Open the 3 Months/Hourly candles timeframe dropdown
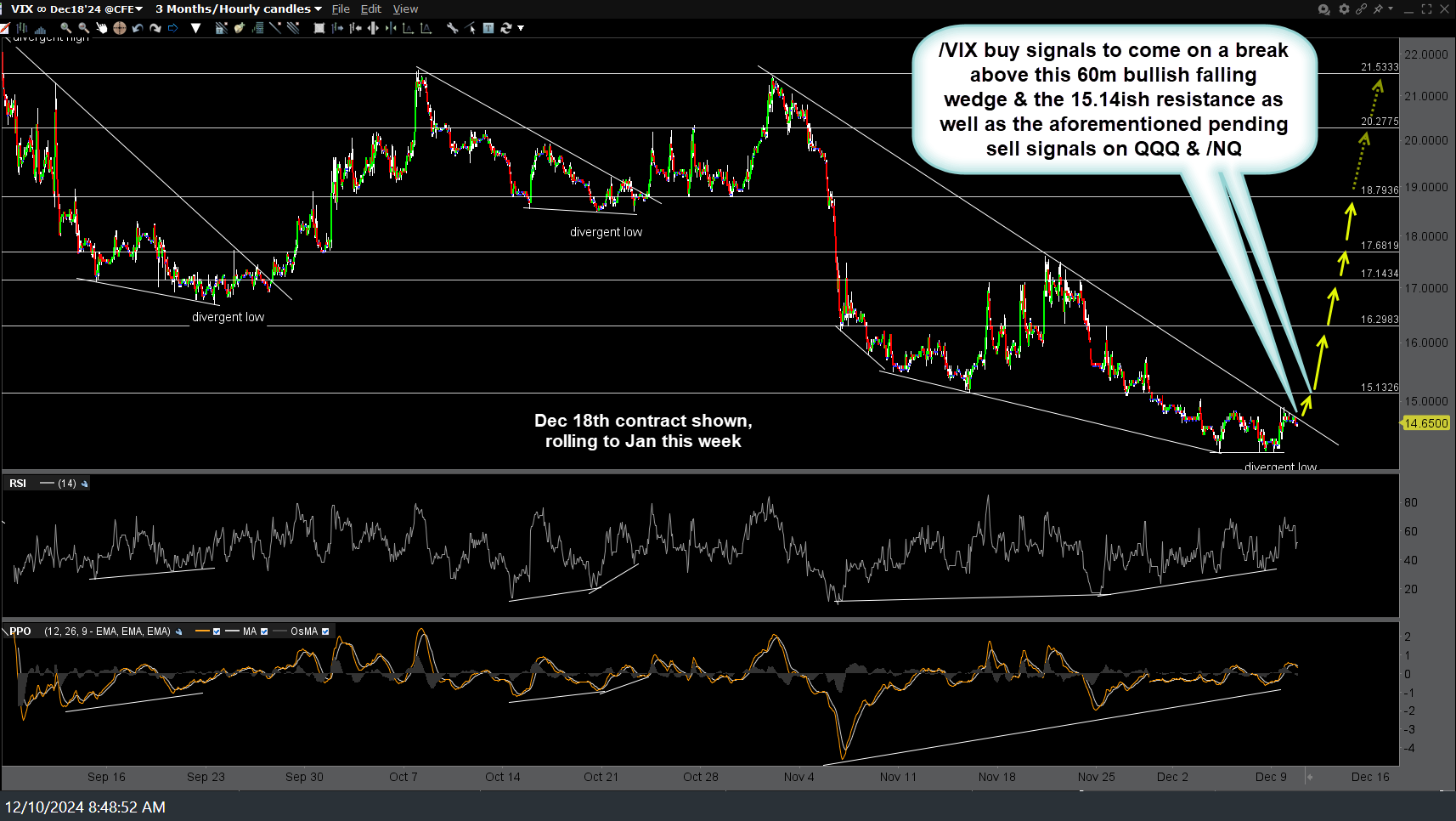The width and height of the screenshot is (1456, 821). pos(236,9)
